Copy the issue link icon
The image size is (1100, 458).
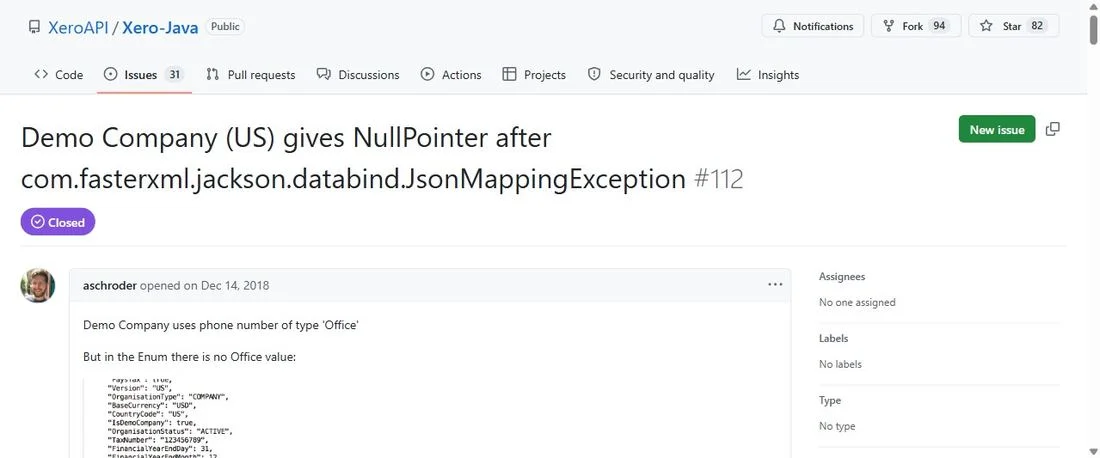coord(1052,129)
